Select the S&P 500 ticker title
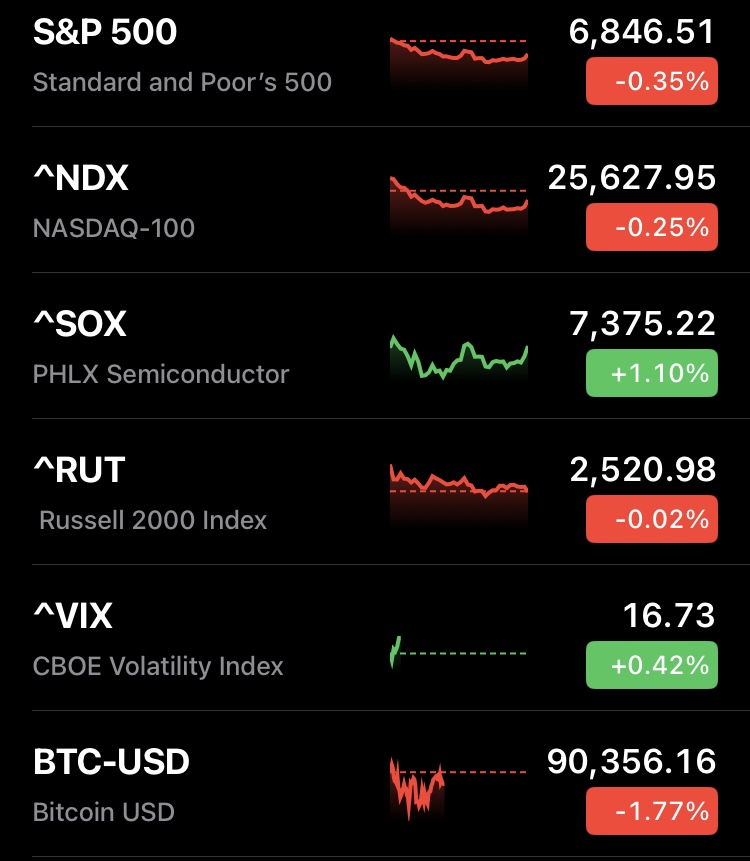This screenshot has width=750, height=861. tap(105, 32)
